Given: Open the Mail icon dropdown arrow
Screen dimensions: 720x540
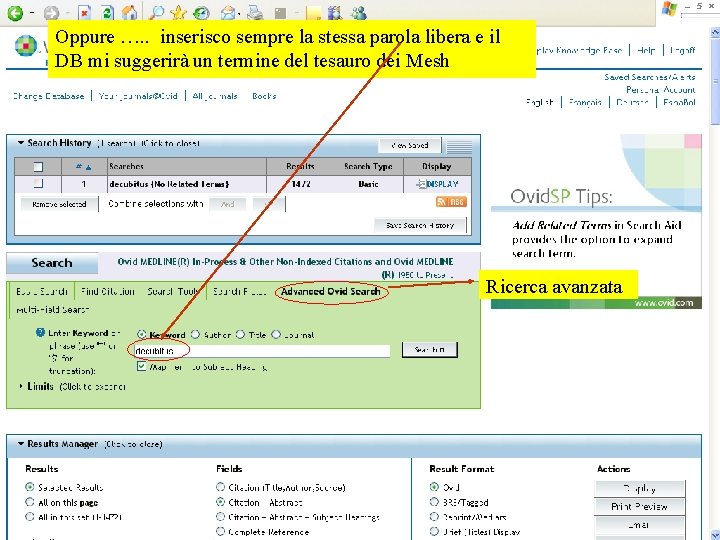Looking at the screenshot, I should point(239,14).
